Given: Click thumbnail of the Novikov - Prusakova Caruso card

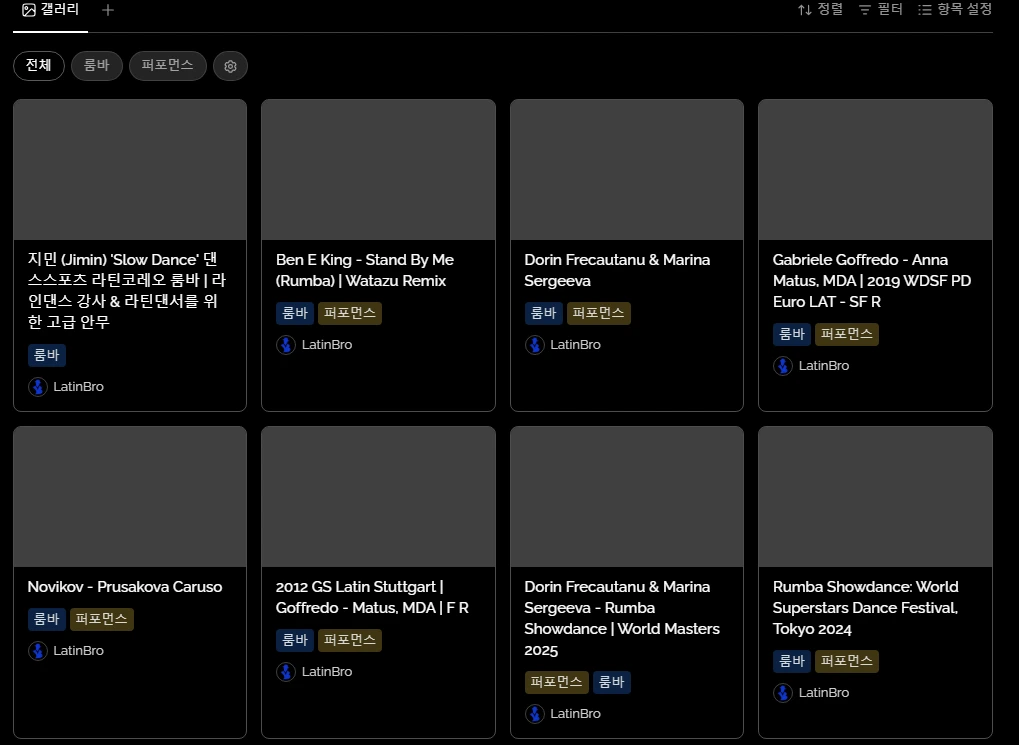Looking at the screenshot, I should tap(130, 497).
